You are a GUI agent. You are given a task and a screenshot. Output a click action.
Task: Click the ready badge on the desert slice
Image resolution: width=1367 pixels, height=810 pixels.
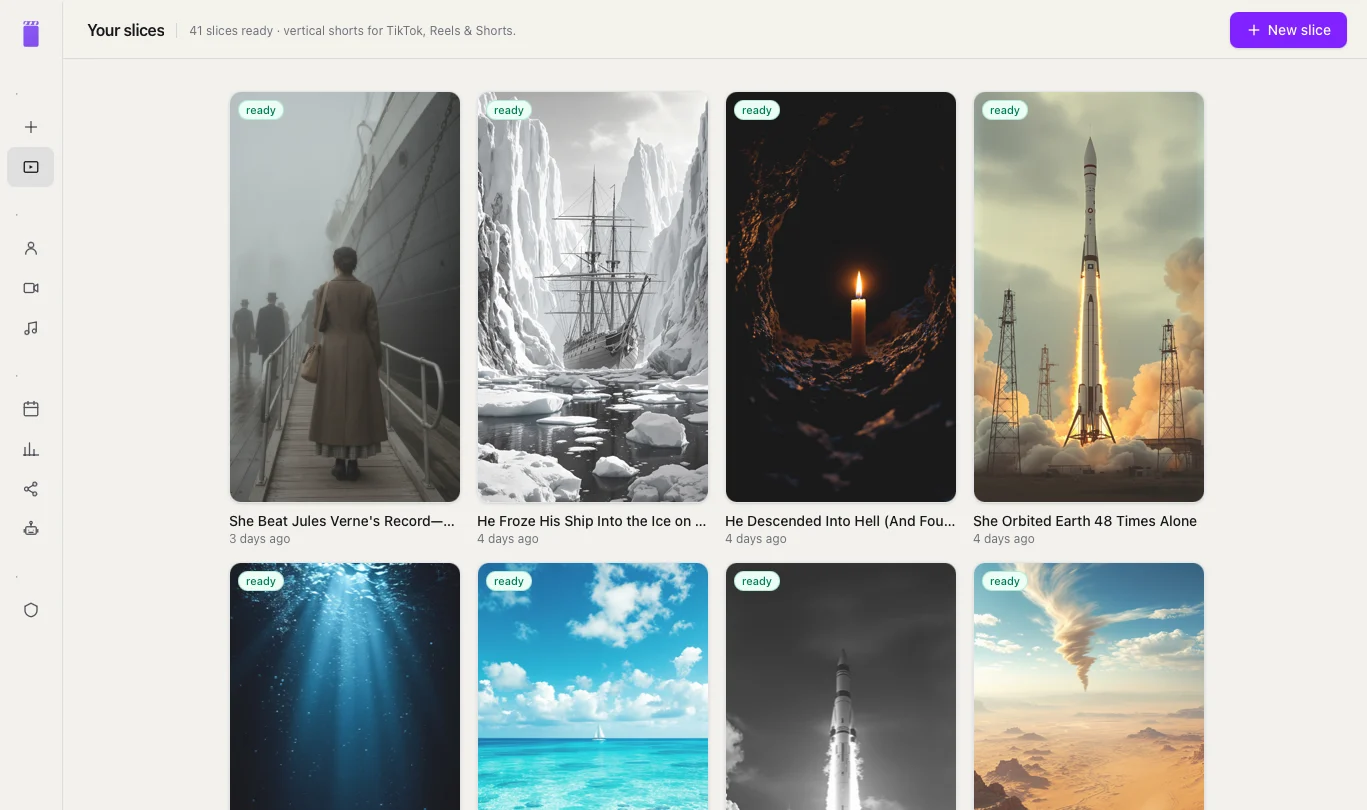point(1005,581)
